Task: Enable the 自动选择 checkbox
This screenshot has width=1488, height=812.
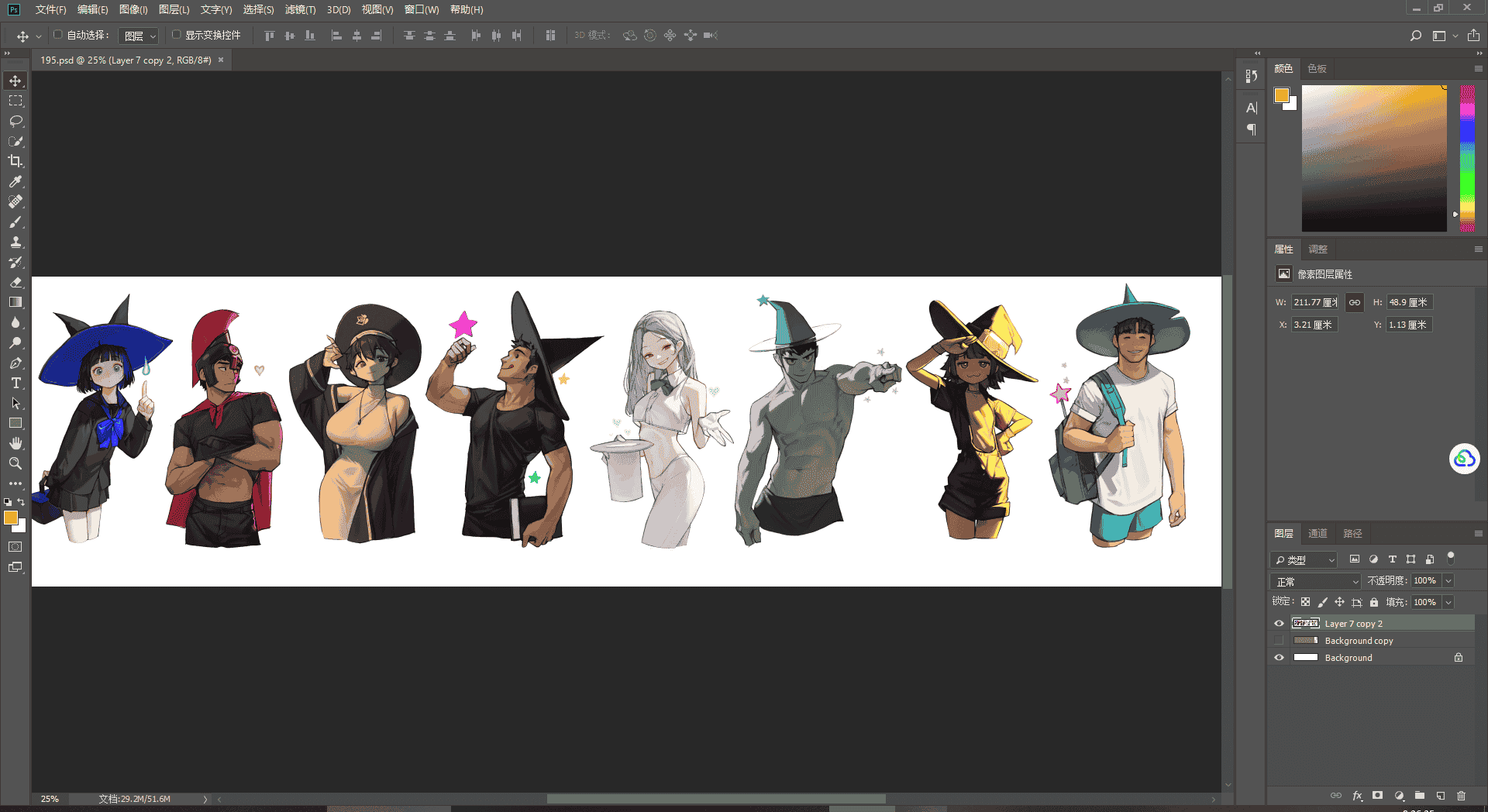Action: [x=58, y=35]
